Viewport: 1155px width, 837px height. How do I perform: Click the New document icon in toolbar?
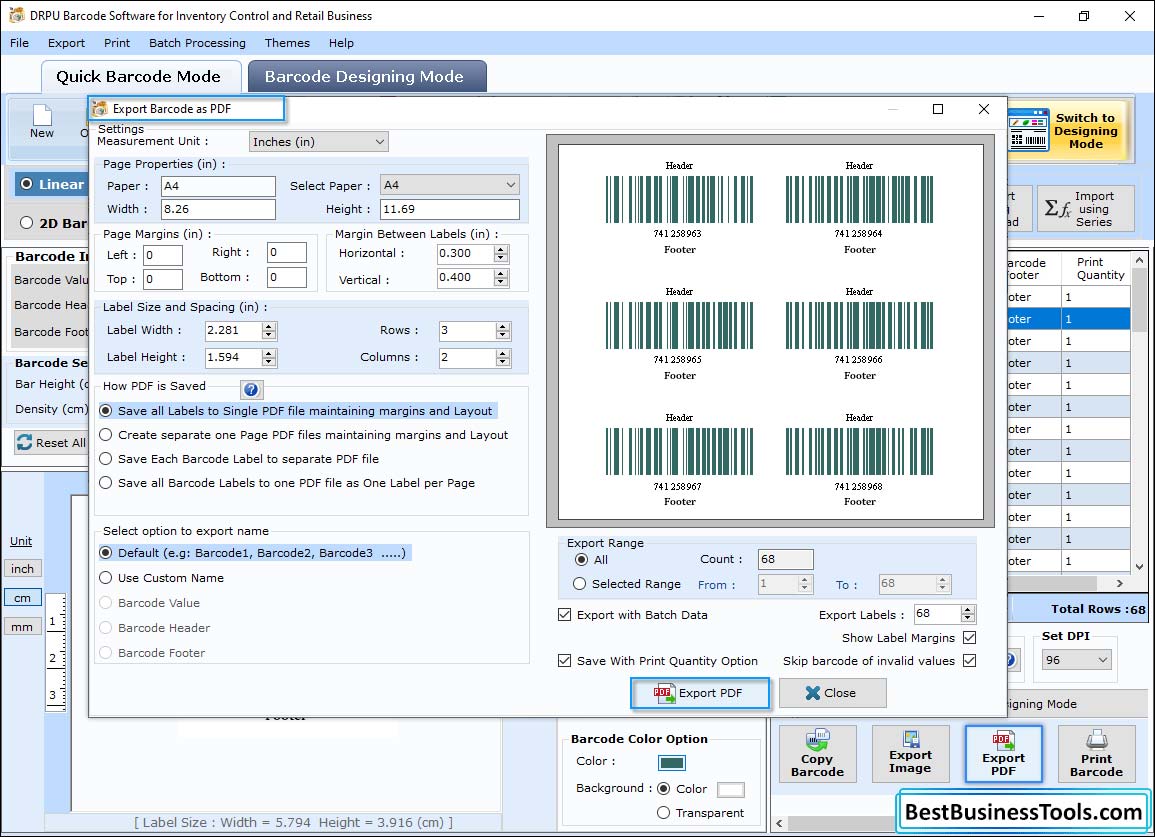[42, 116]
